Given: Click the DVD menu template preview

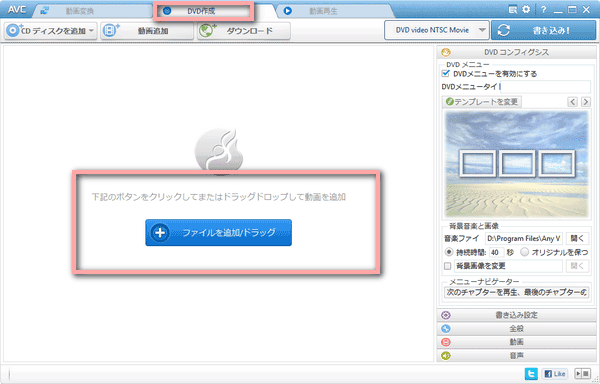Looking at the screenshot, I should pos(517,164).
